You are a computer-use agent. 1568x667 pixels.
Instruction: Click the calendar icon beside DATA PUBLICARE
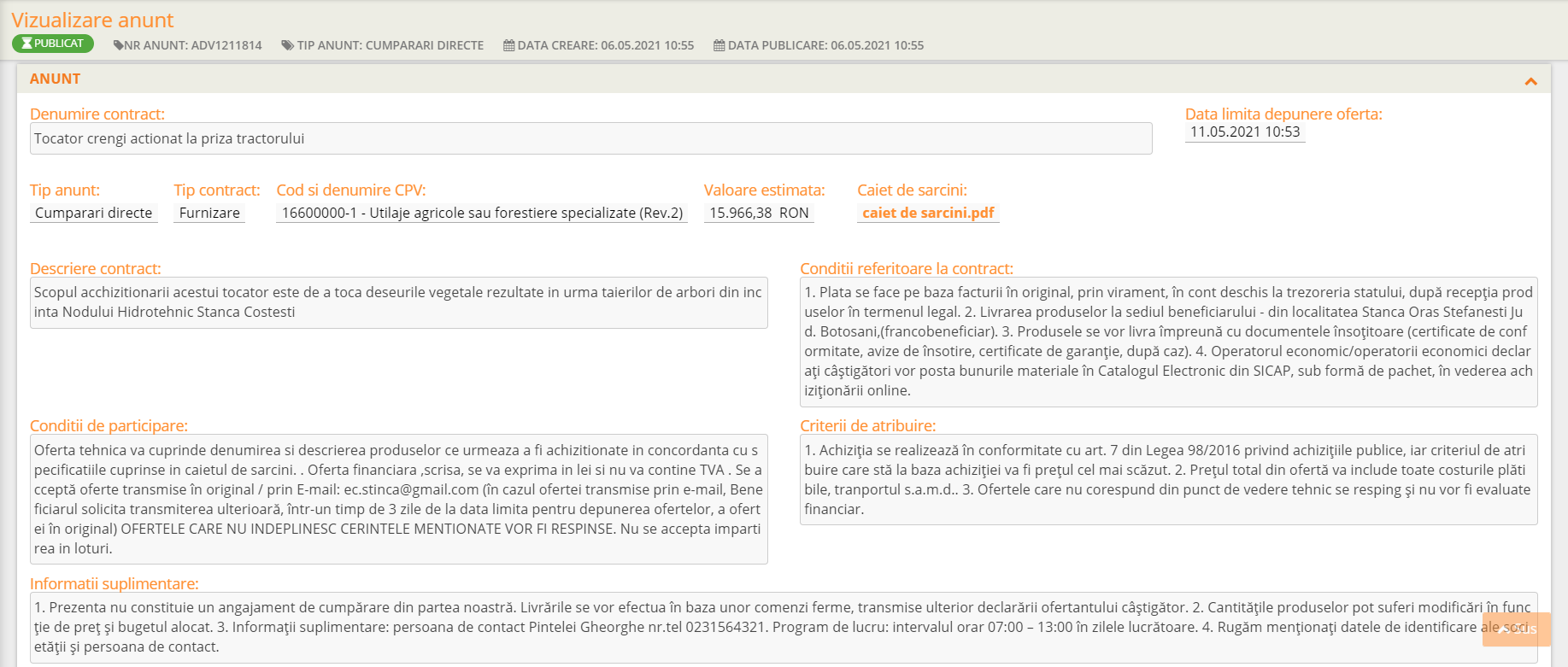tap(719, 45)
